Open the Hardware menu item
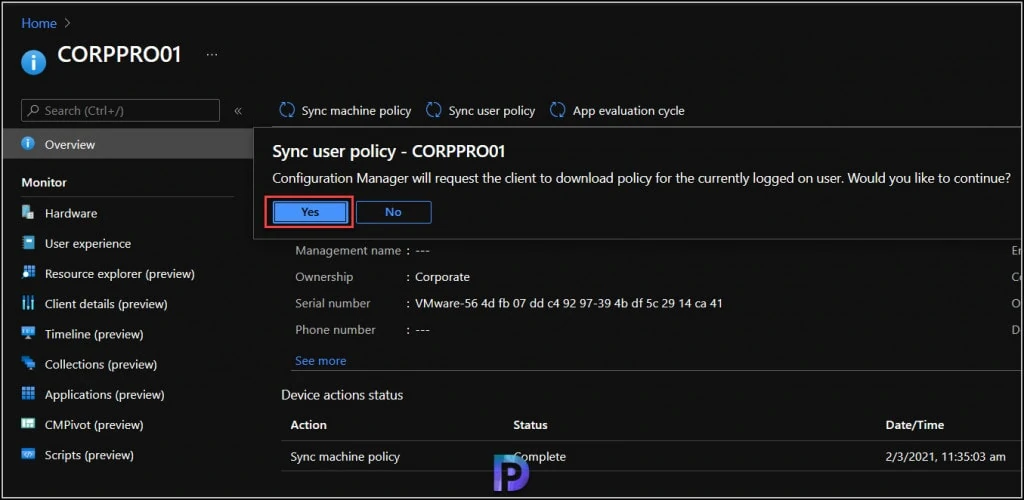 click(71, 213)
